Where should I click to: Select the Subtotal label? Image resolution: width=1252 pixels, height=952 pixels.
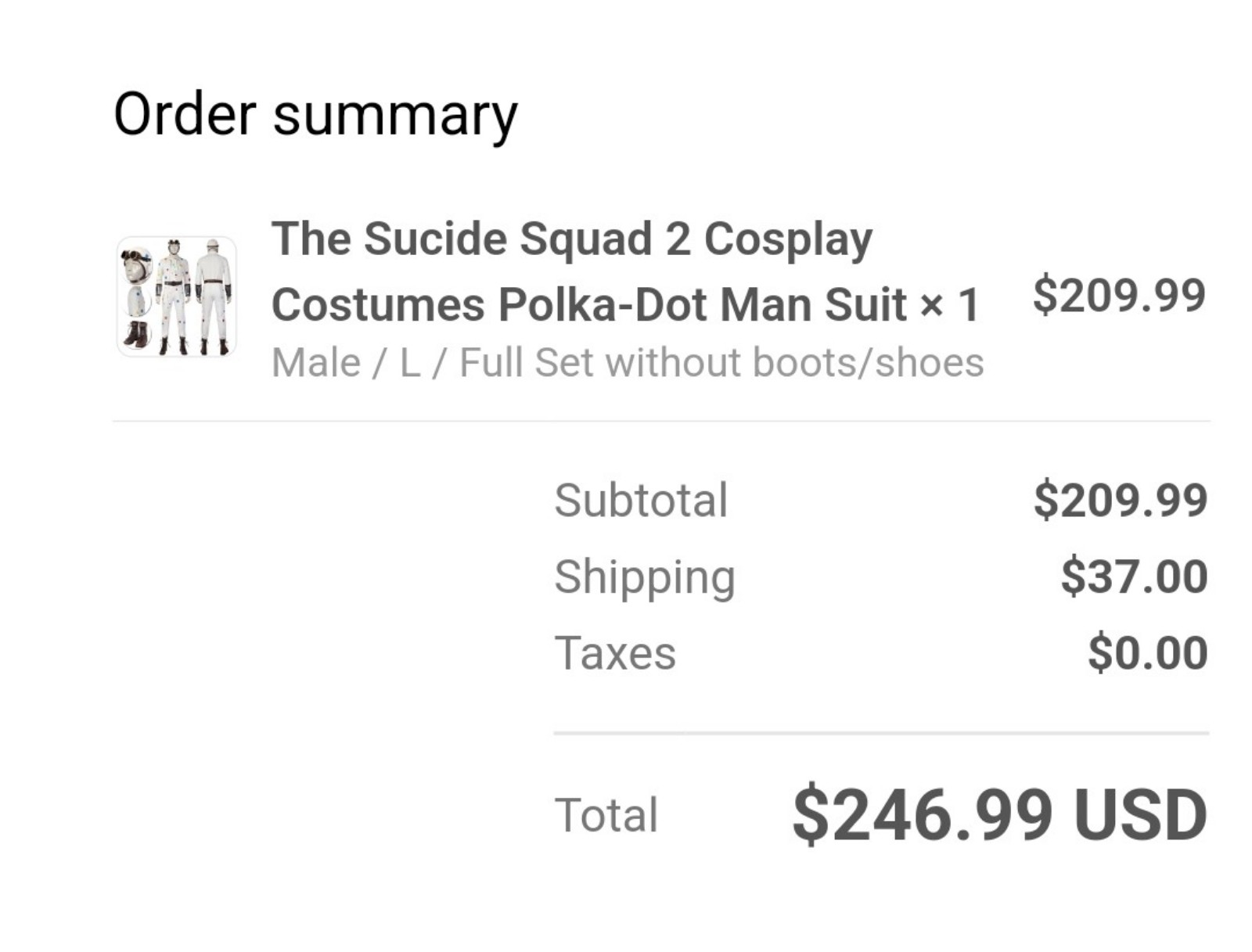point(641,501)
